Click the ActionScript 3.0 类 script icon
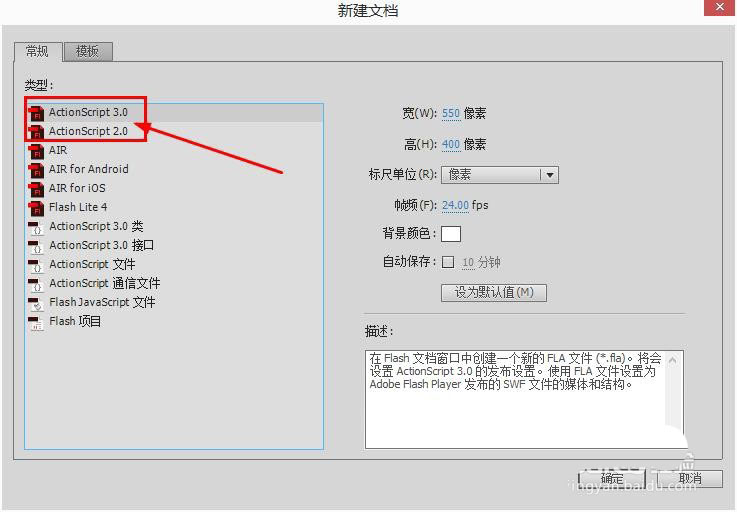737x512 pixels. click(x=36, y=227)
